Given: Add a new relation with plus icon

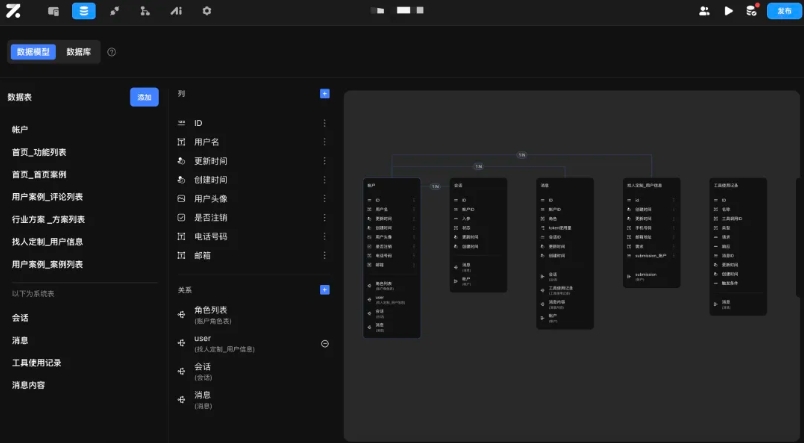Looking at the screenshot, I should coord(325,290).
